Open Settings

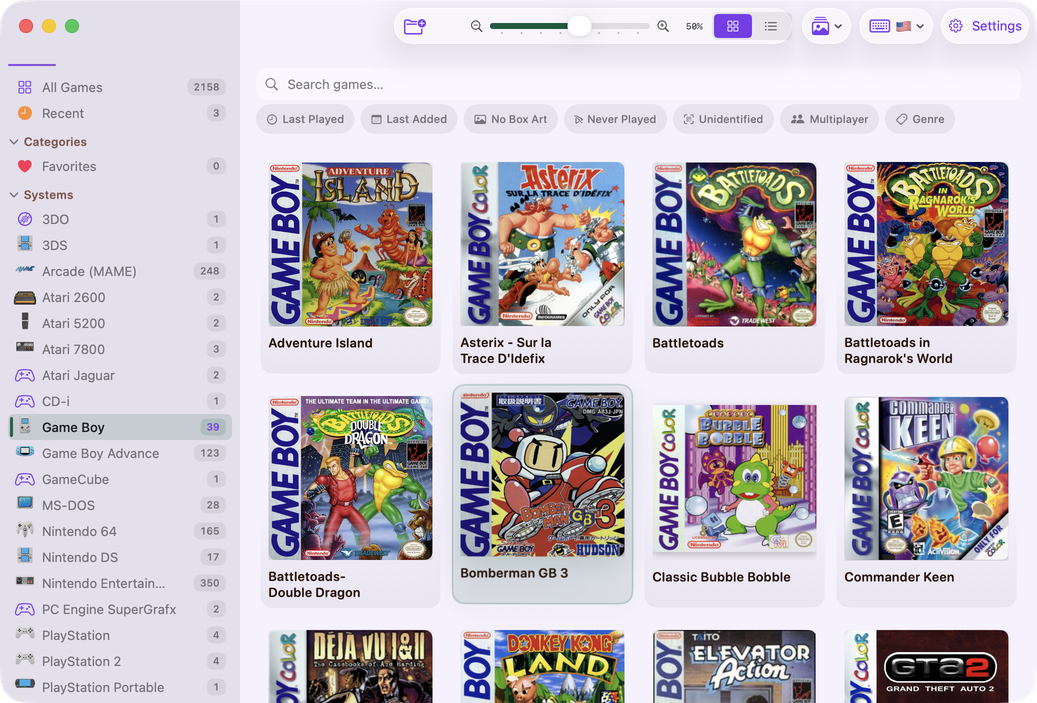(985, 26)
